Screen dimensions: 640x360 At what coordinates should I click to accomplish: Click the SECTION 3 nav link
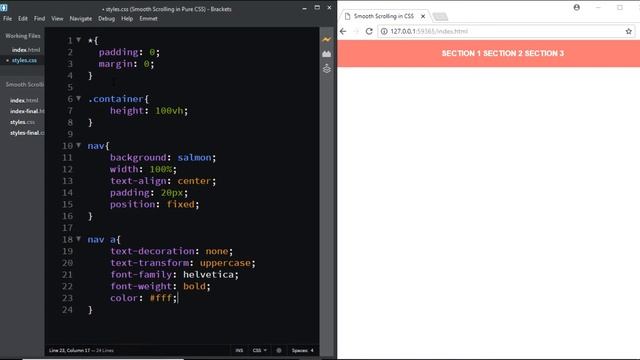tap(544, 53)
